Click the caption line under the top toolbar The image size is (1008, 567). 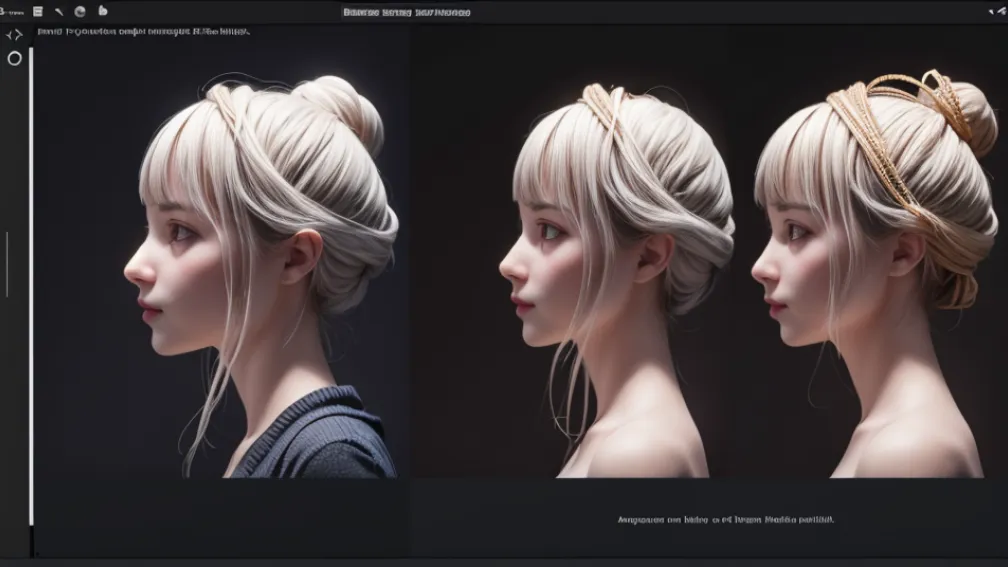pyautogui.click(x=143, y=31)
